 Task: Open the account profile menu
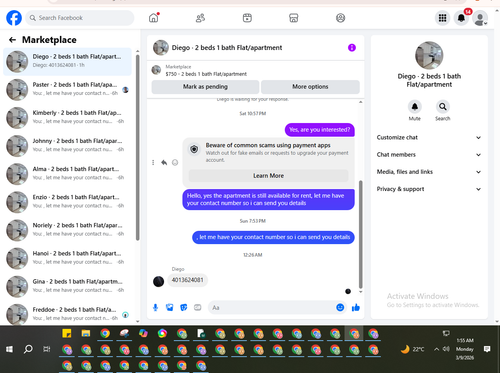point(480,18)
